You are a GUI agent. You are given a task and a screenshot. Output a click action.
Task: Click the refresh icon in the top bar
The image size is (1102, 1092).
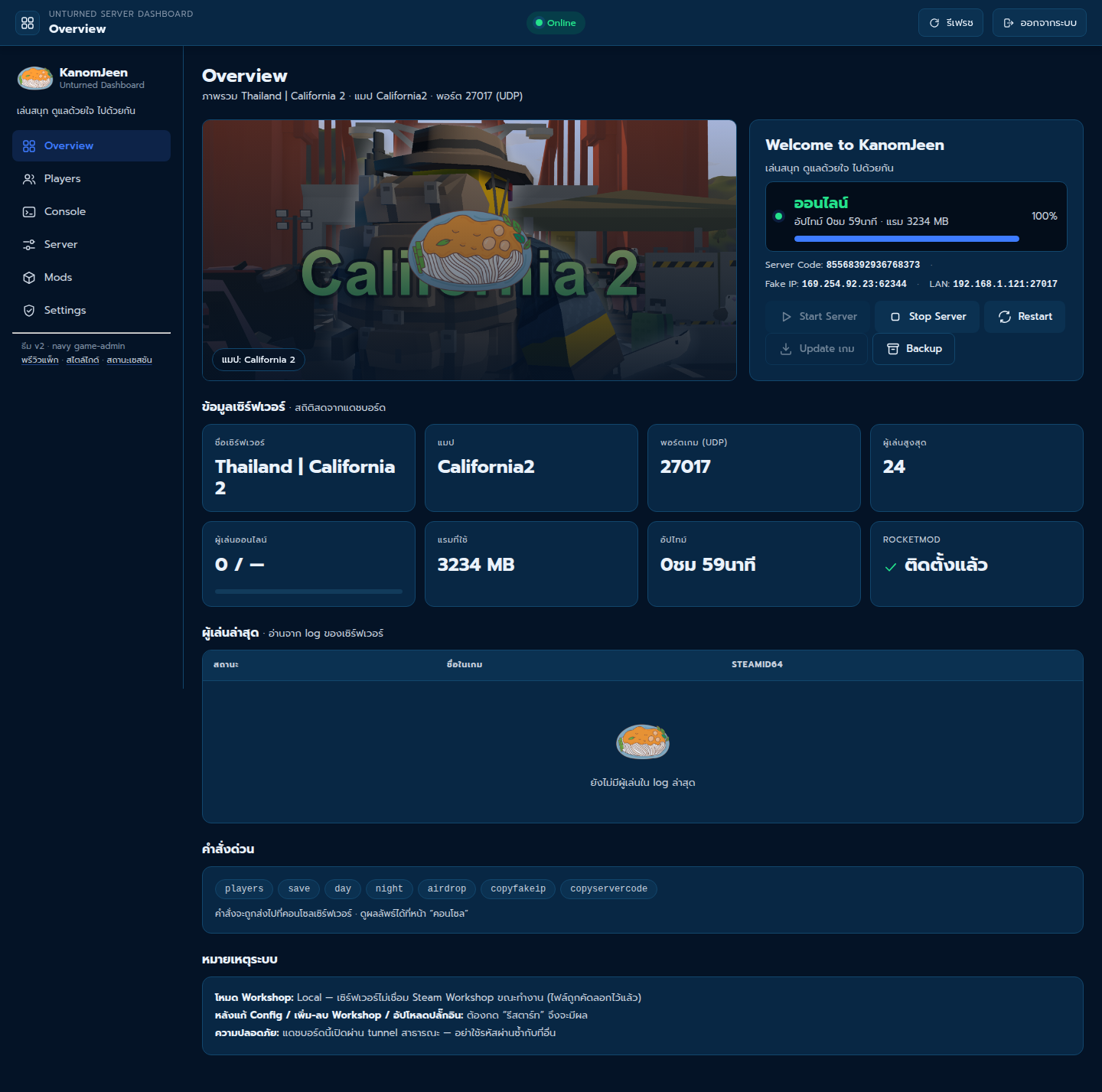pos(934,23)
